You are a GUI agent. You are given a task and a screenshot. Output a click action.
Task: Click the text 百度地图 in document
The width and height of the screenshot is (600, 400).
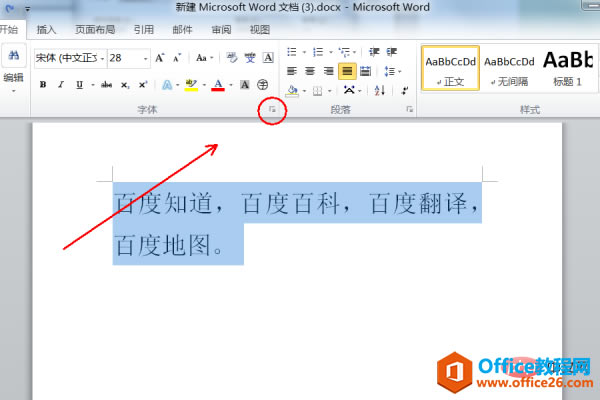(163, 245)
